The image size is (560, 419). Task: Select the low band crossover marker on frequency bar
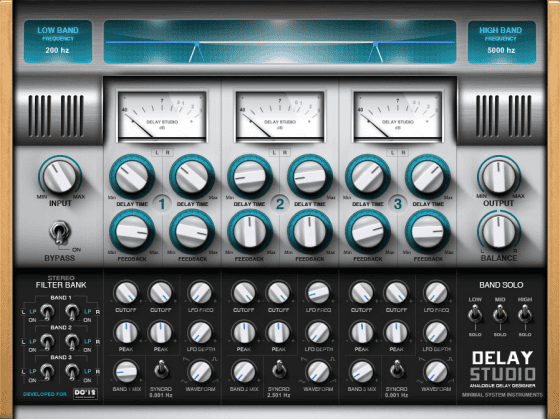[x=196, y=44]
